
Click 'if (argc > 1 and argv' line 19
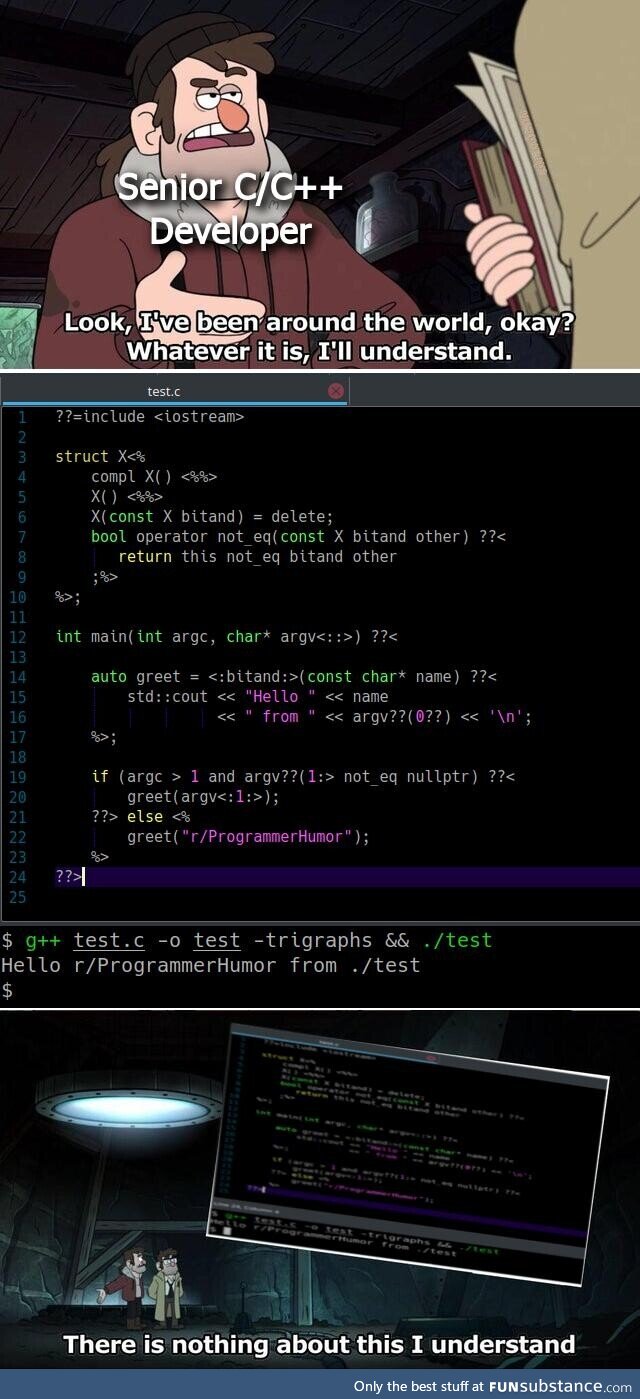303,776
